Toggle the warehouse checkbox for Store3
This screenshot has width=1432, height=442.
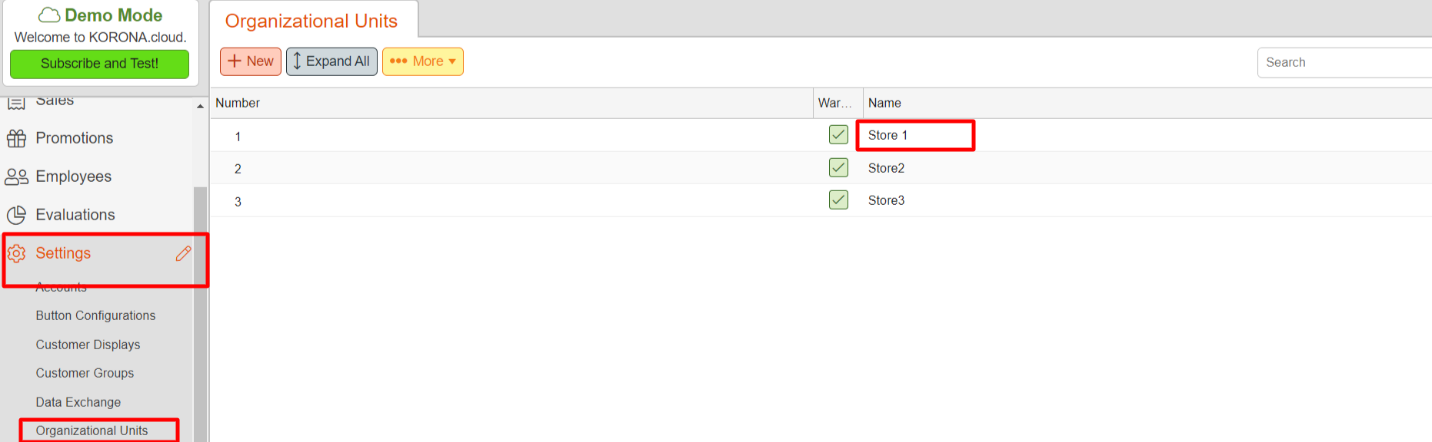click(838, 200)
